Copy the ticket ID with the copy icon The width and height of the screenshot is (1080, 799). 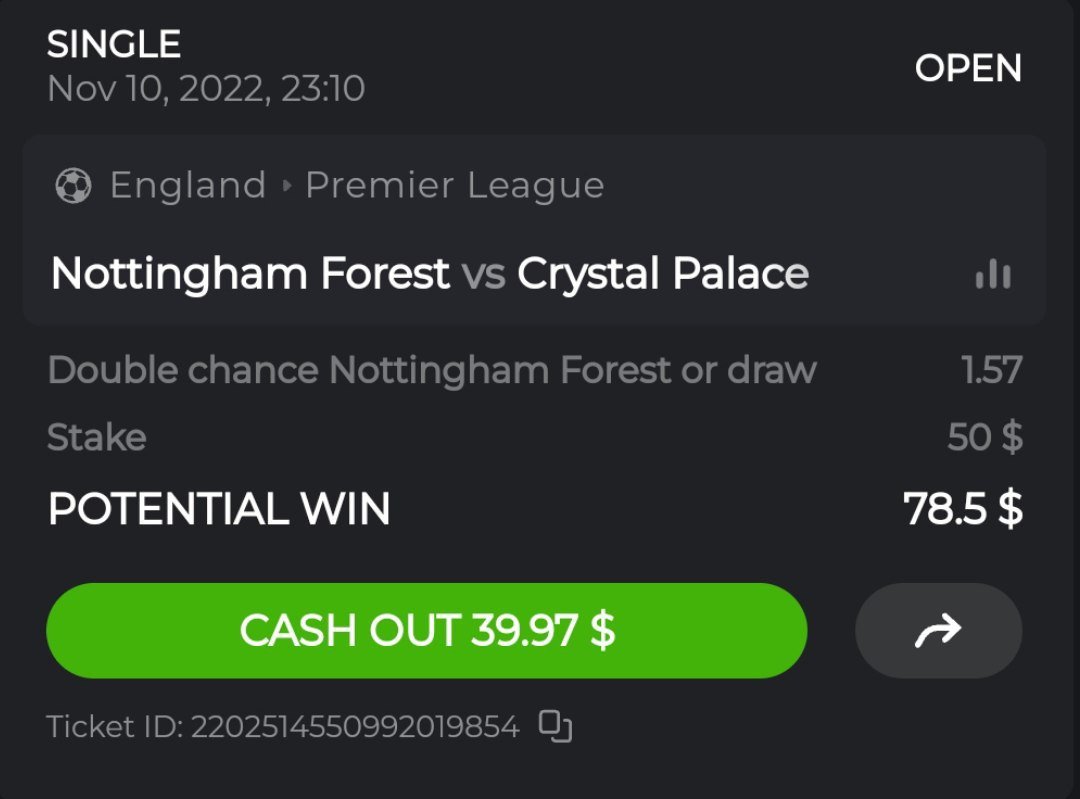click(x=555, y=726)
